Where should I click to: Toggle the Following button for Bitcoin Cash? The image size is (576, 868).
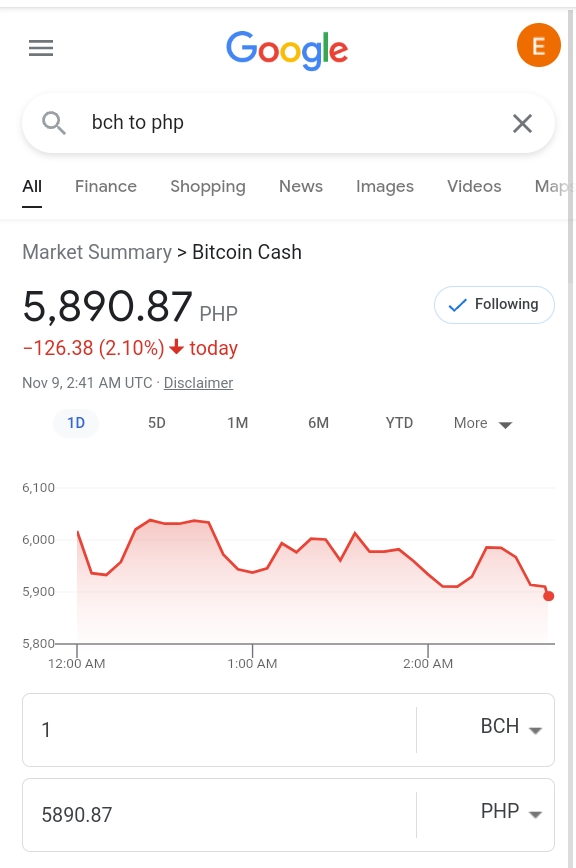pos(494,304)
